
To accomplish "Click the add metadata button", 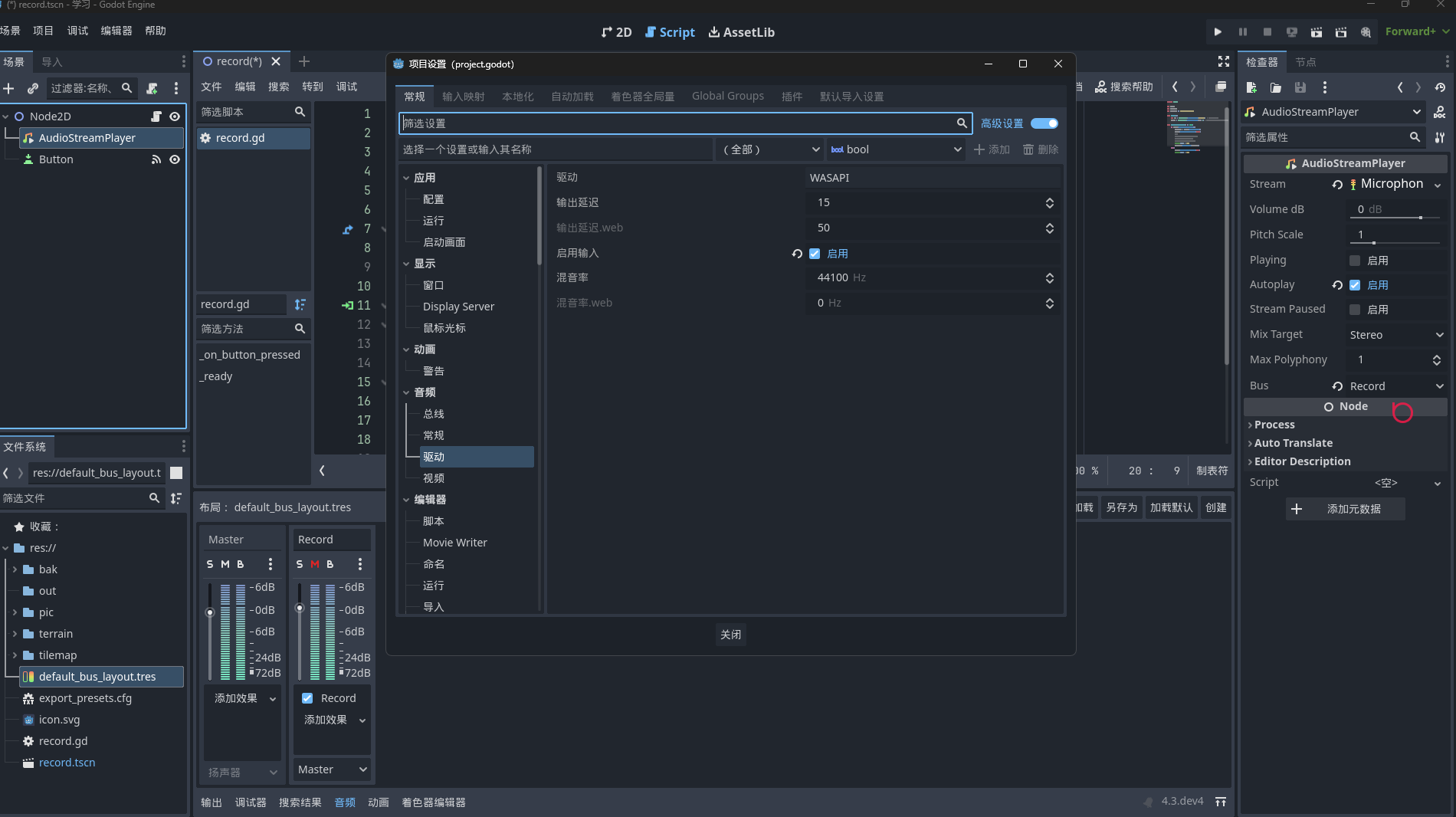I will (x=1345, y=509).
